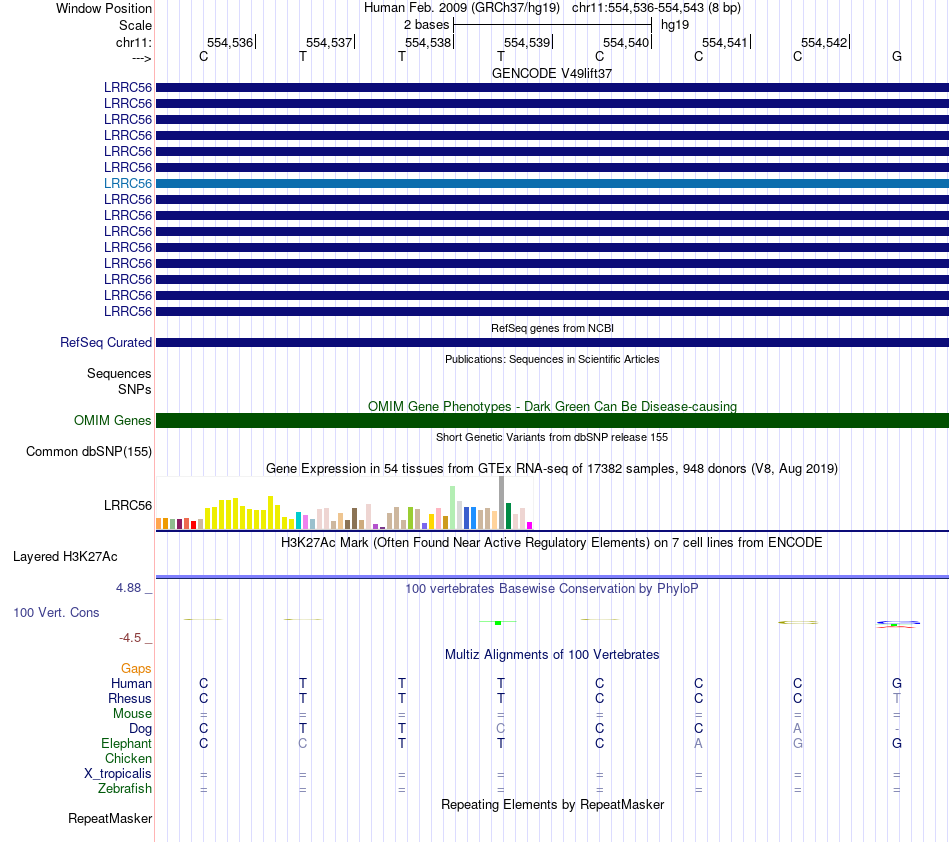Click the highlighted light-blue LRRC56 transcript label
Viewport: 950px width, 842px height.
pyautogui.click(x=128, y=184)
